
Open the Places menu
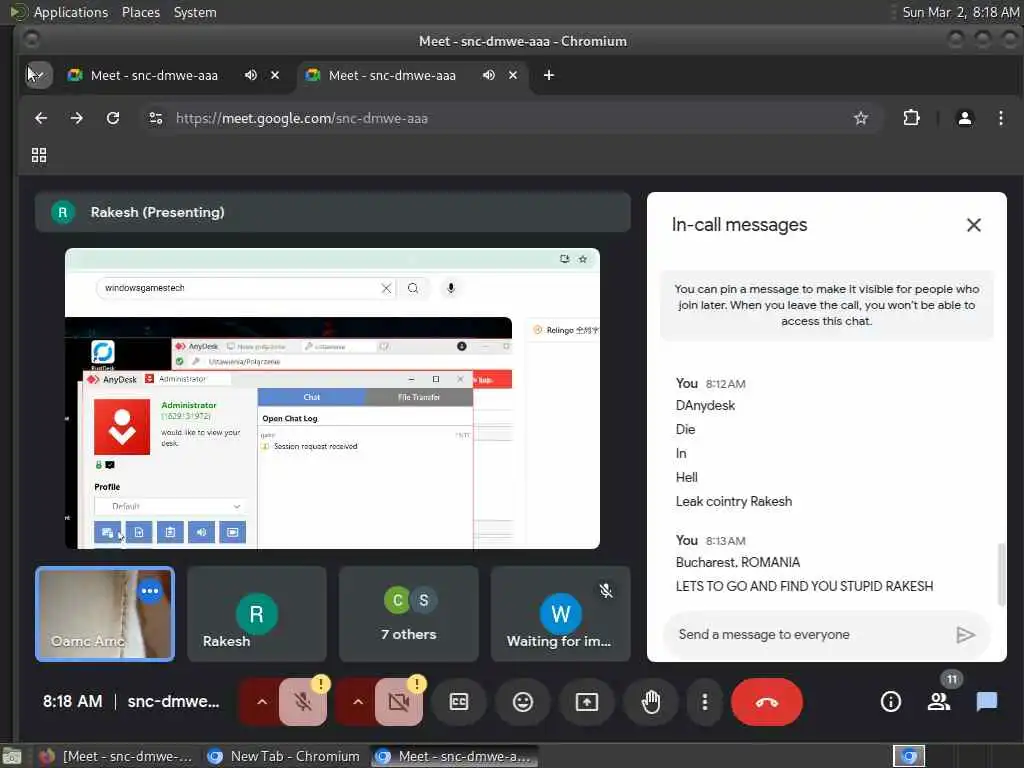(141, 12)
